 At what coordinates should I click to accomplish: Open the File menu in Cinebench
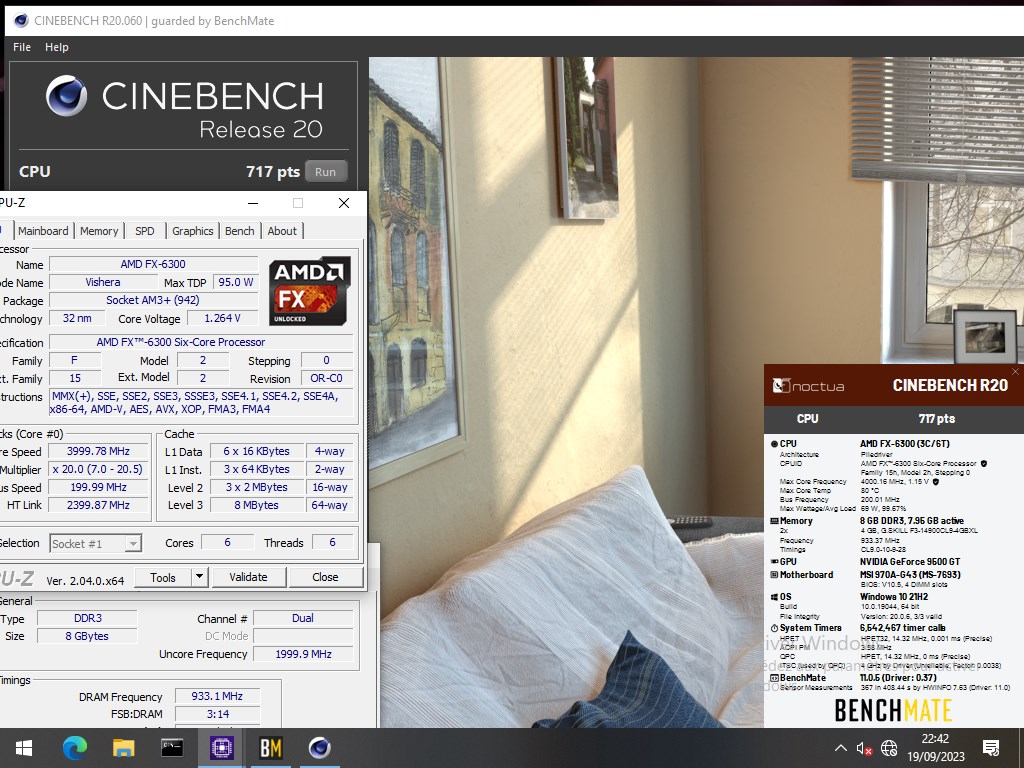(x=22, y=47)
